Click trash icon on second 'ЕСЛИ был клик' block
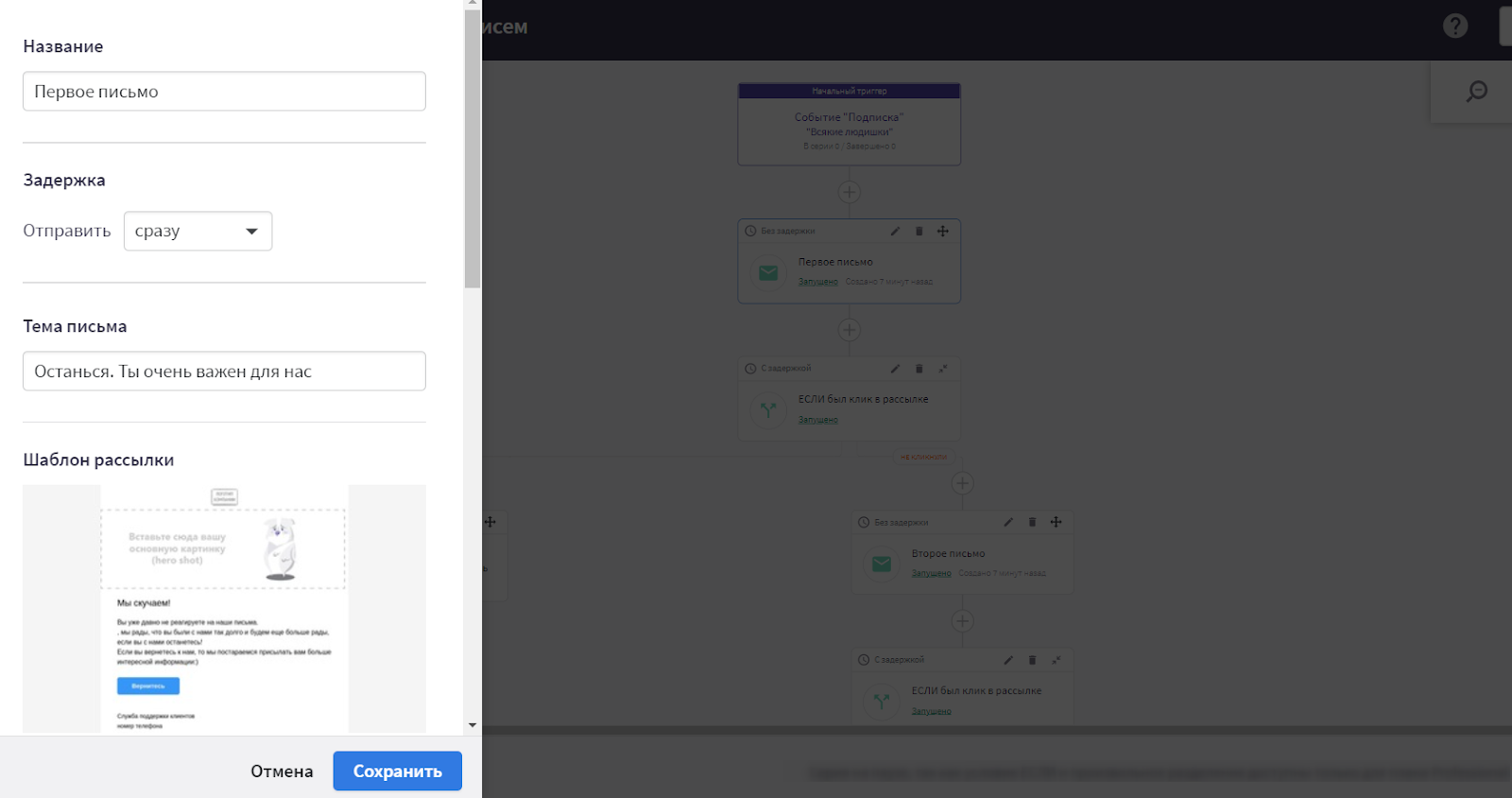Image resolution: width=1512 pixels, height=798 pixels. (1032, 660)
